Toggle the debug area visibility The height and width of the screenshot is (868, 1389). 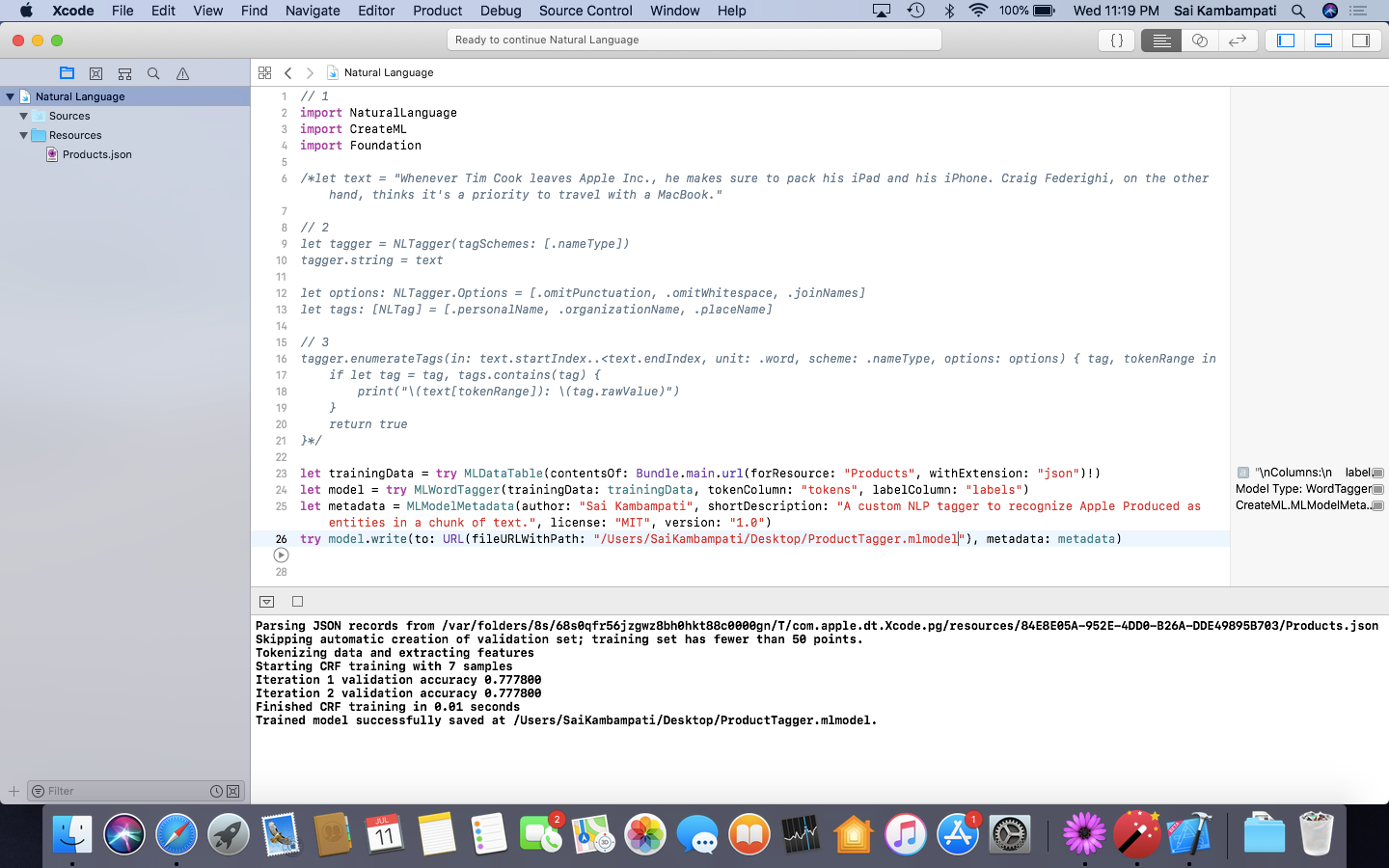click(1323, 40)
